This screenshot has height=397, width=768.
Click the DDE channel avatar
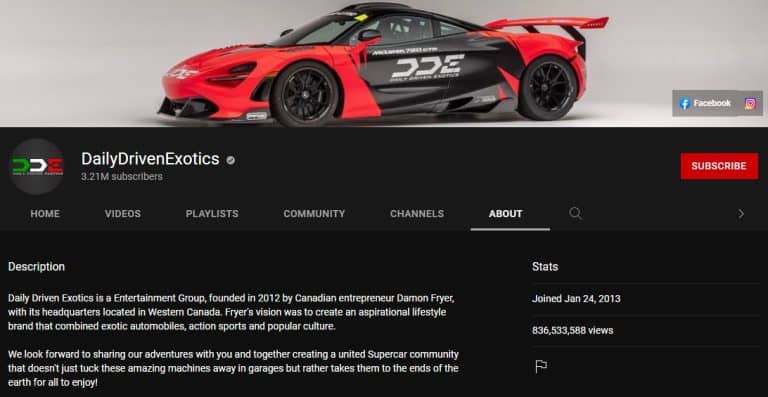37,166
